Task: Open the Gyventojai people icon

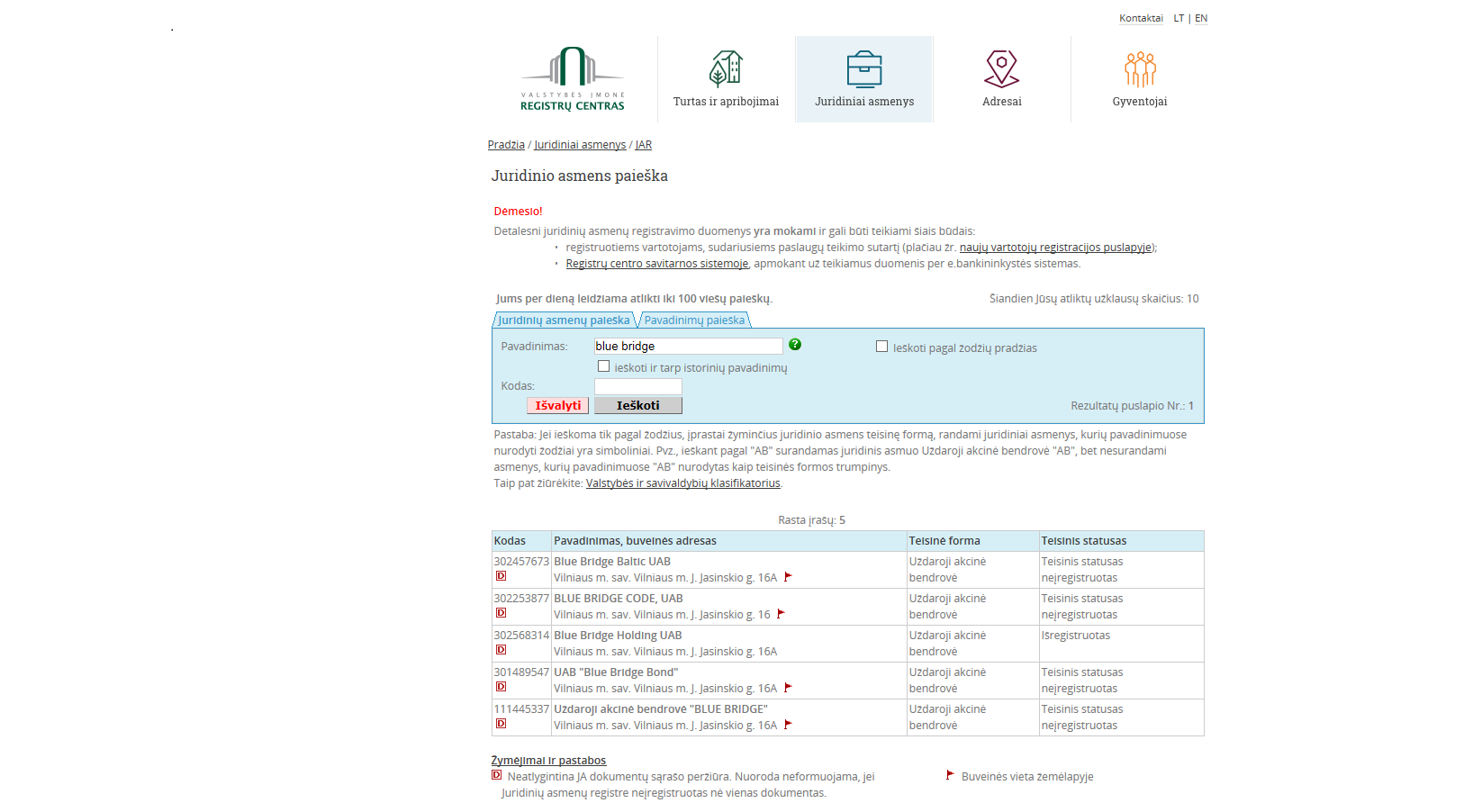Action: click(1139, 69)
